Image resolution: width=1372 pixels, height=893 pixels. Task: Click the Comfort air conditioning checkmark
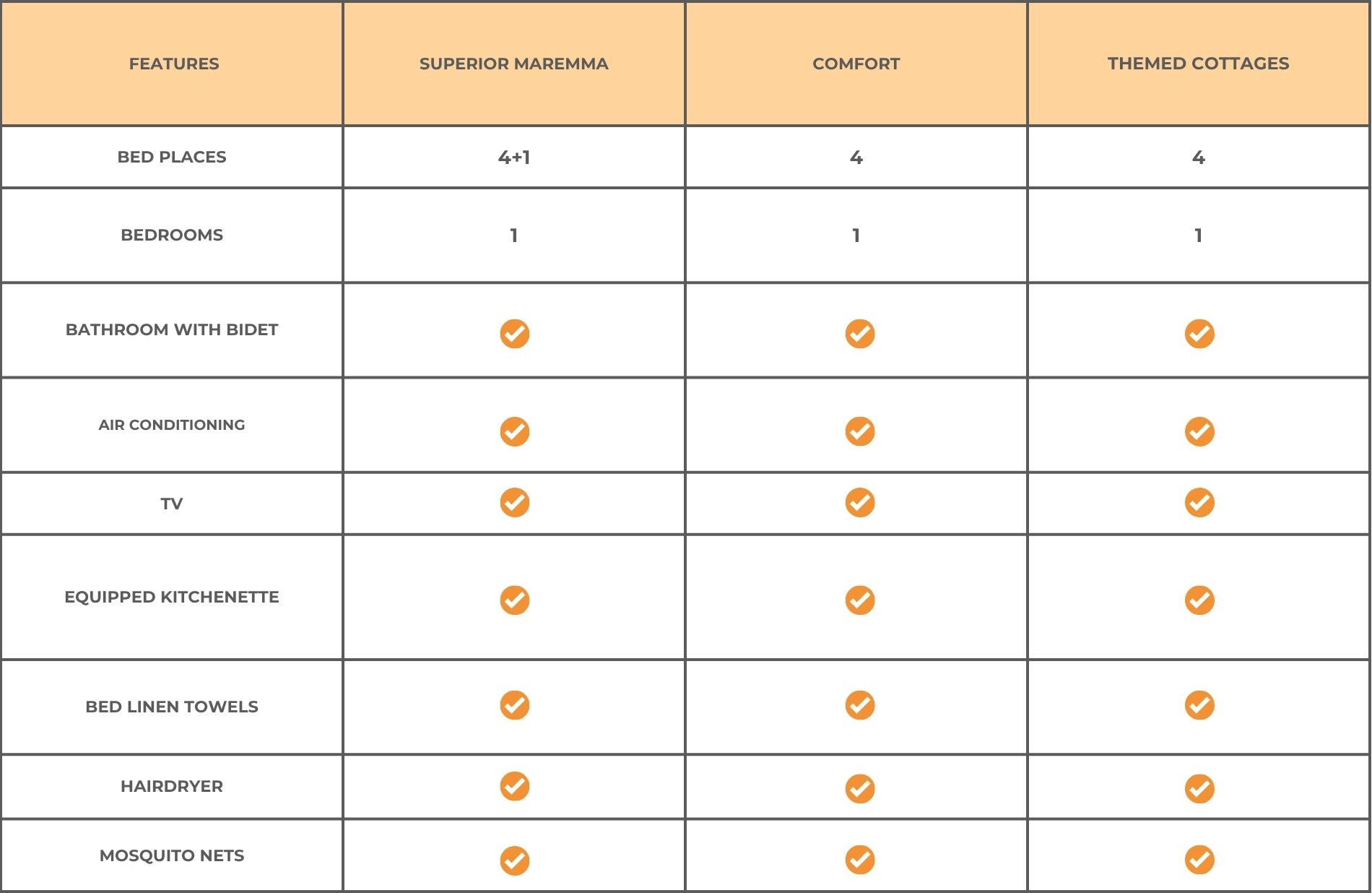(860, 431)
